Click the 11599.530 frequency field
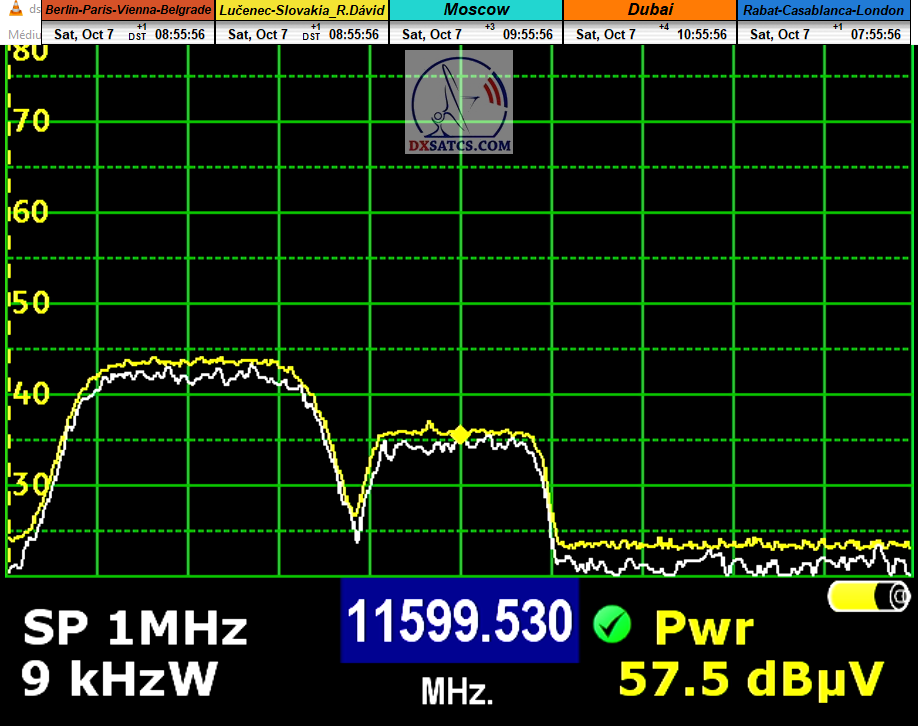Image resolution: width=918 pixels, height=726 pixels. (460, 621)
